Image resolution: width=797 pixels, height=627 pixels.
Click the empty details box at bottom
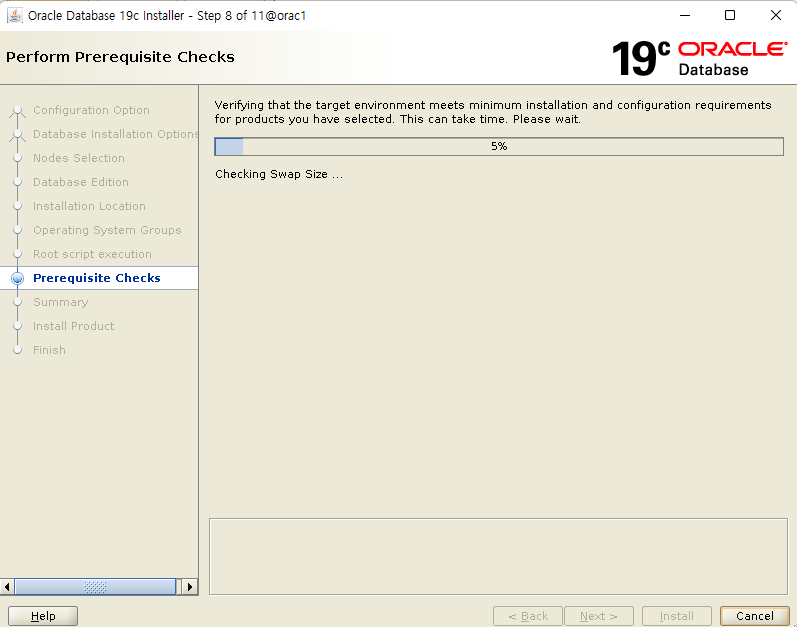498,556
